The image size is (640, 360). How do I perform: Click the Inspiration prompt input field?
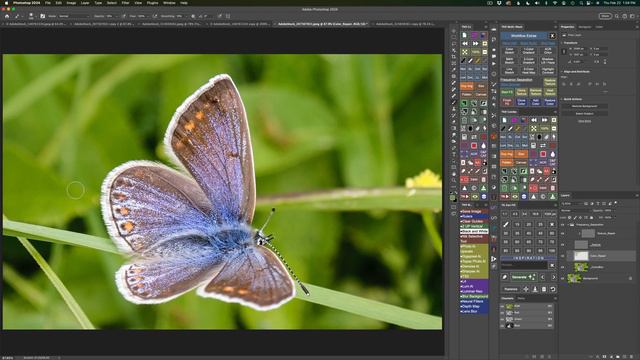coord(524,265)
